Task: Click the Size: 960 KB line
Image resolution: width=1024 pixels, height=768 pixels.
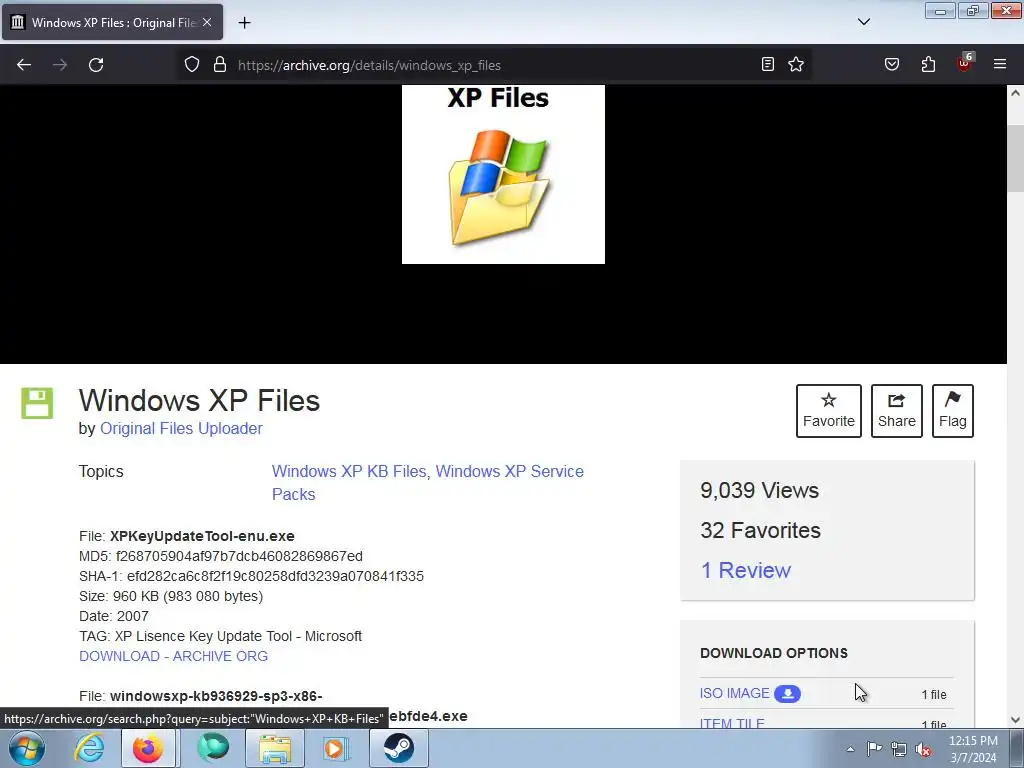Action: pyautogui.click(x=171, y=596)
